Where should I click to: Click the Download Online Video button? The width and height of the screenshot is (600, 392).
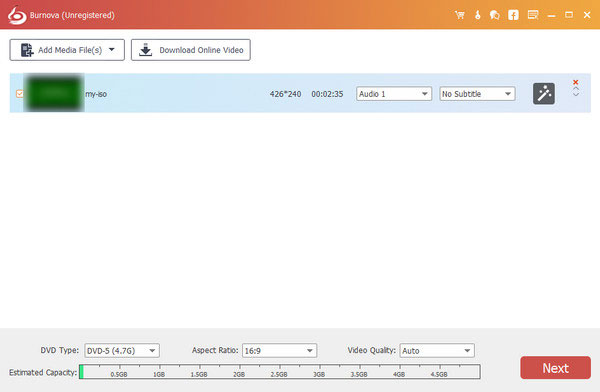(x=191, y=50)
